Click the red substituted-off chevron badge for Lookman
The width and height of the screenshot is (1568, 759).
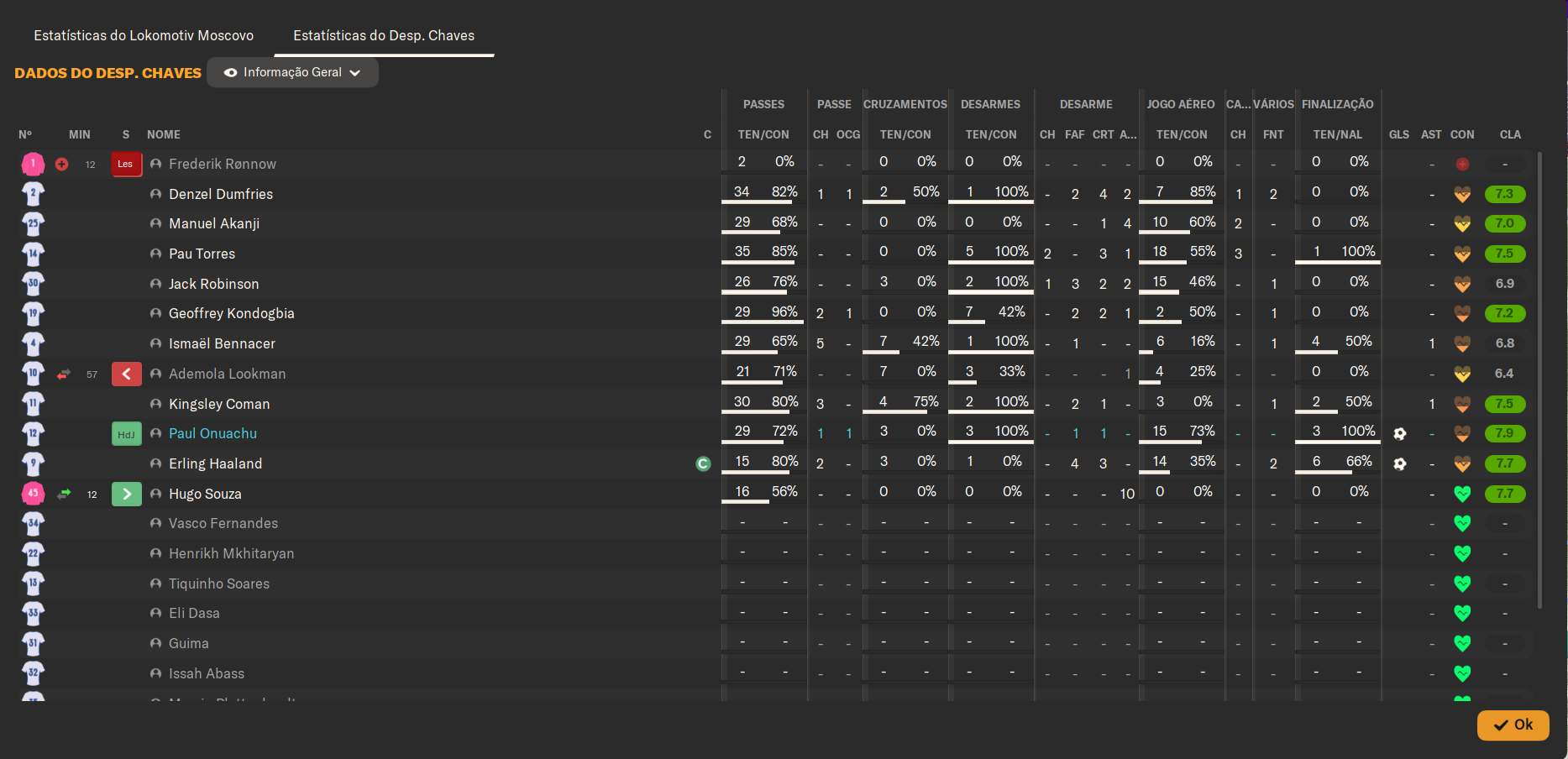[x=126, y=374]
